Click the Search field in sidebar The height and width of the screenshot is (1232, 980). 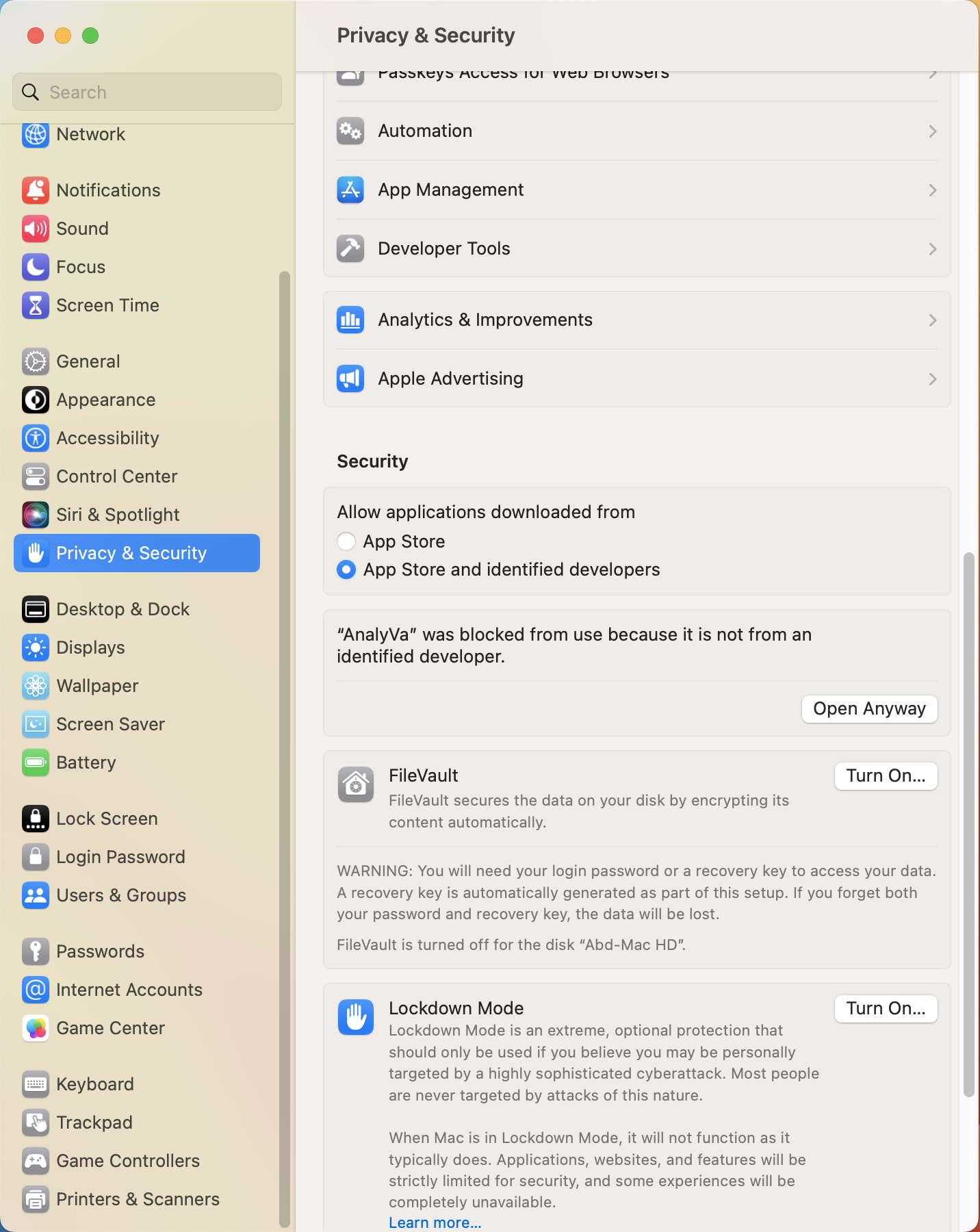point(147,92)
